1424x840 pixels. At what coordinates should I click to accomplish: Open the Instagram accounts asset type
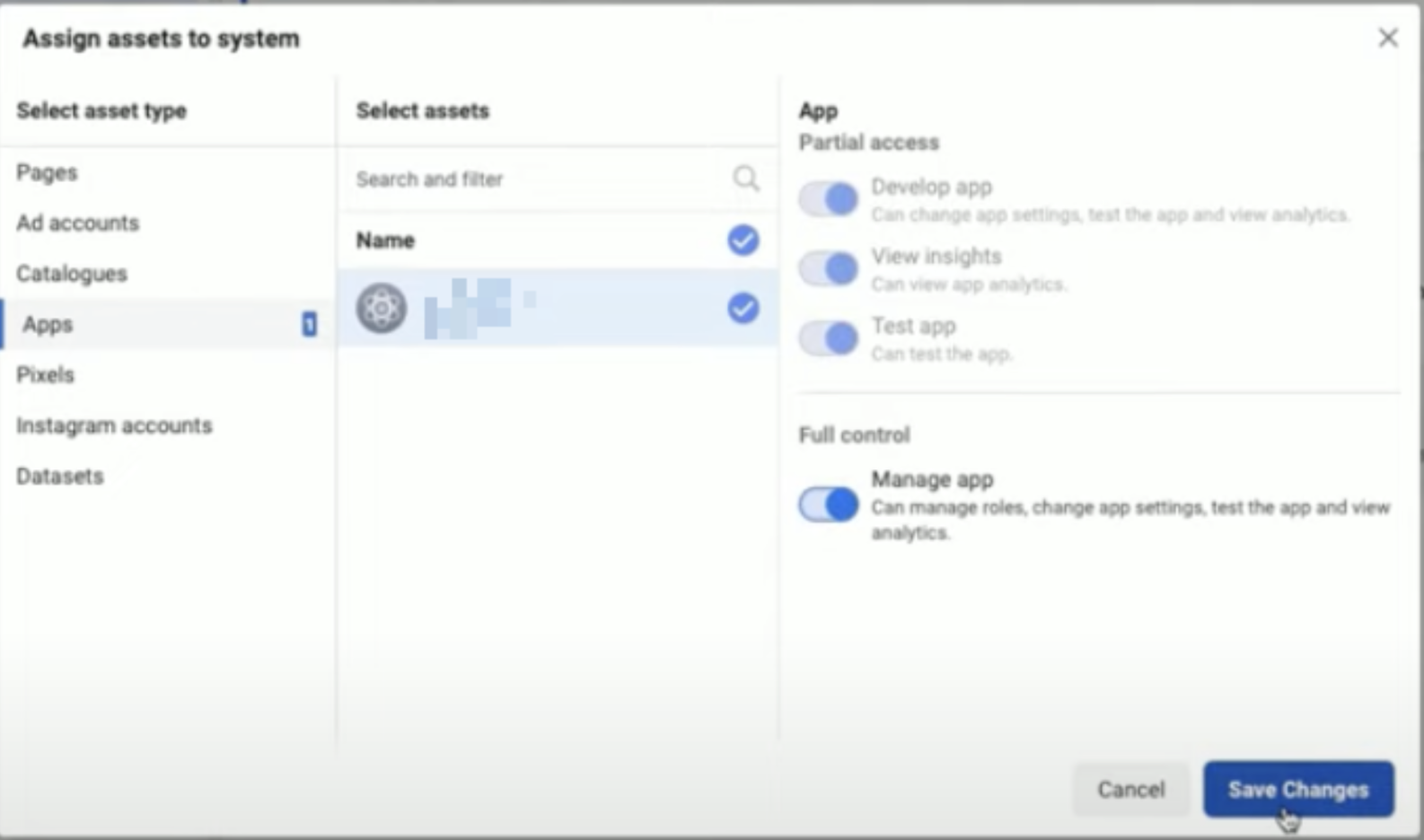pyautogui.click(x=114, y=425)
